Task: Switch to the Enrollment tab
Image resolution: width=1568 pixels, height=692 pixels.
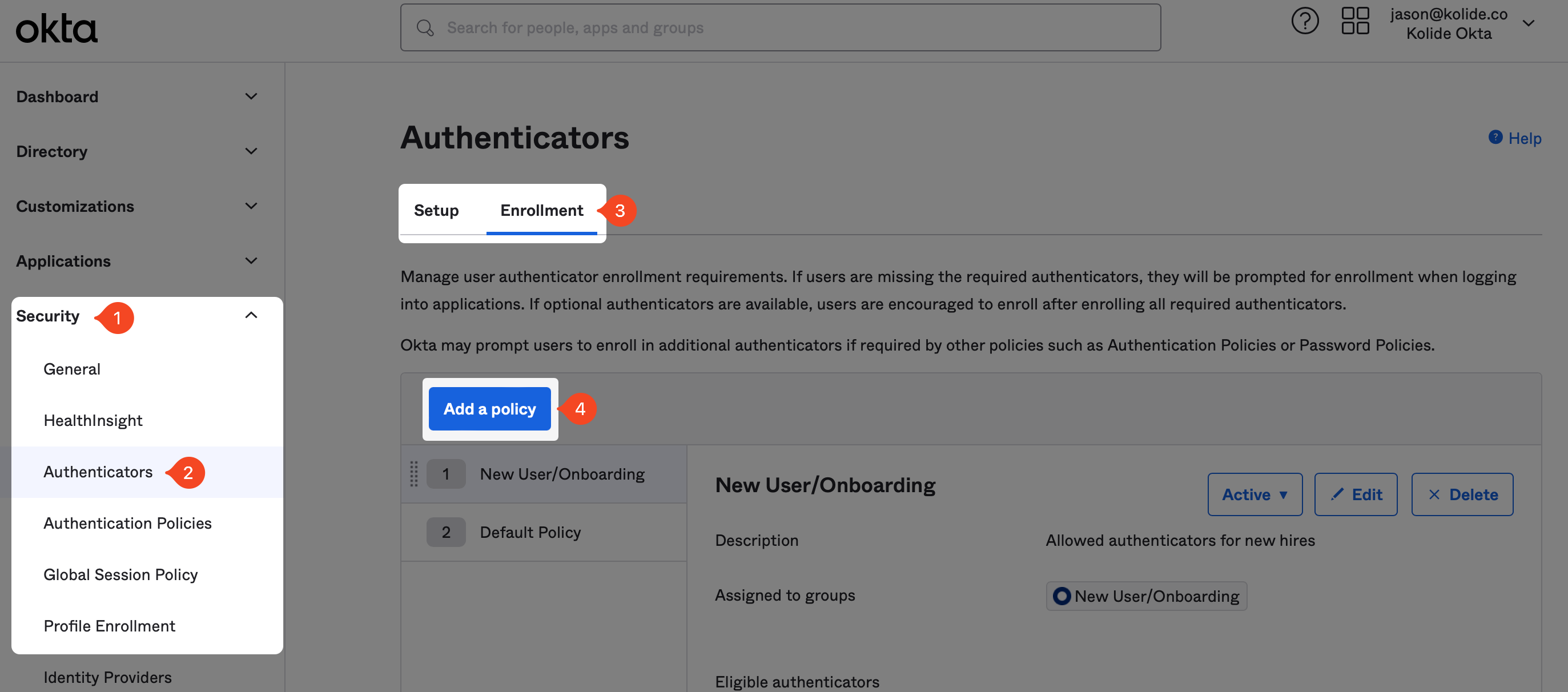Action: pyautogui.click(x=541, y=210)
